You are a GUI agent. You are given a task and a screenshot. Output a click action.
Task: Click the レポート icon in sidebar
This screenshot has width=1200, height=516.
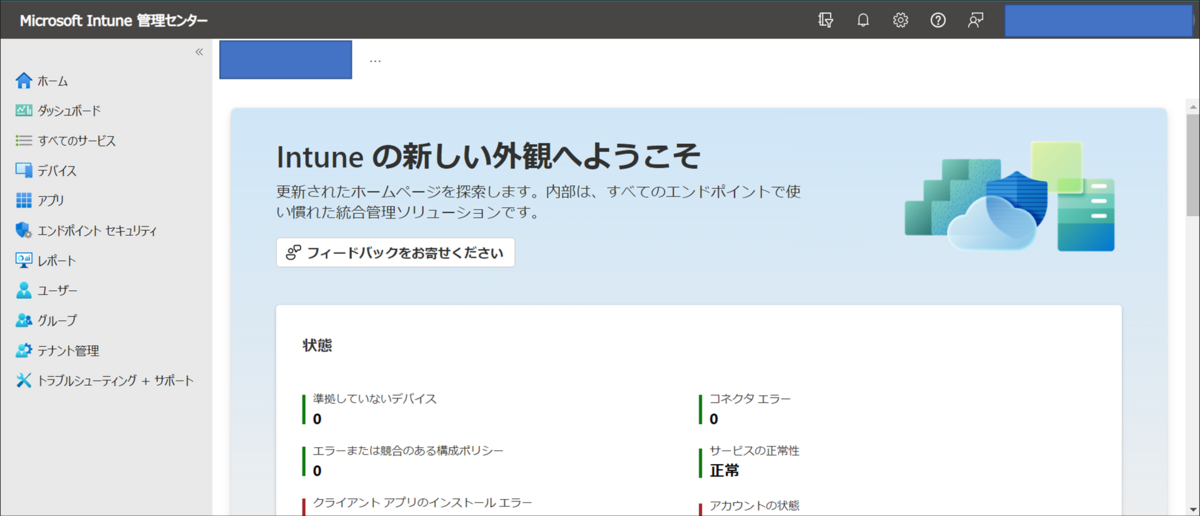24,261
